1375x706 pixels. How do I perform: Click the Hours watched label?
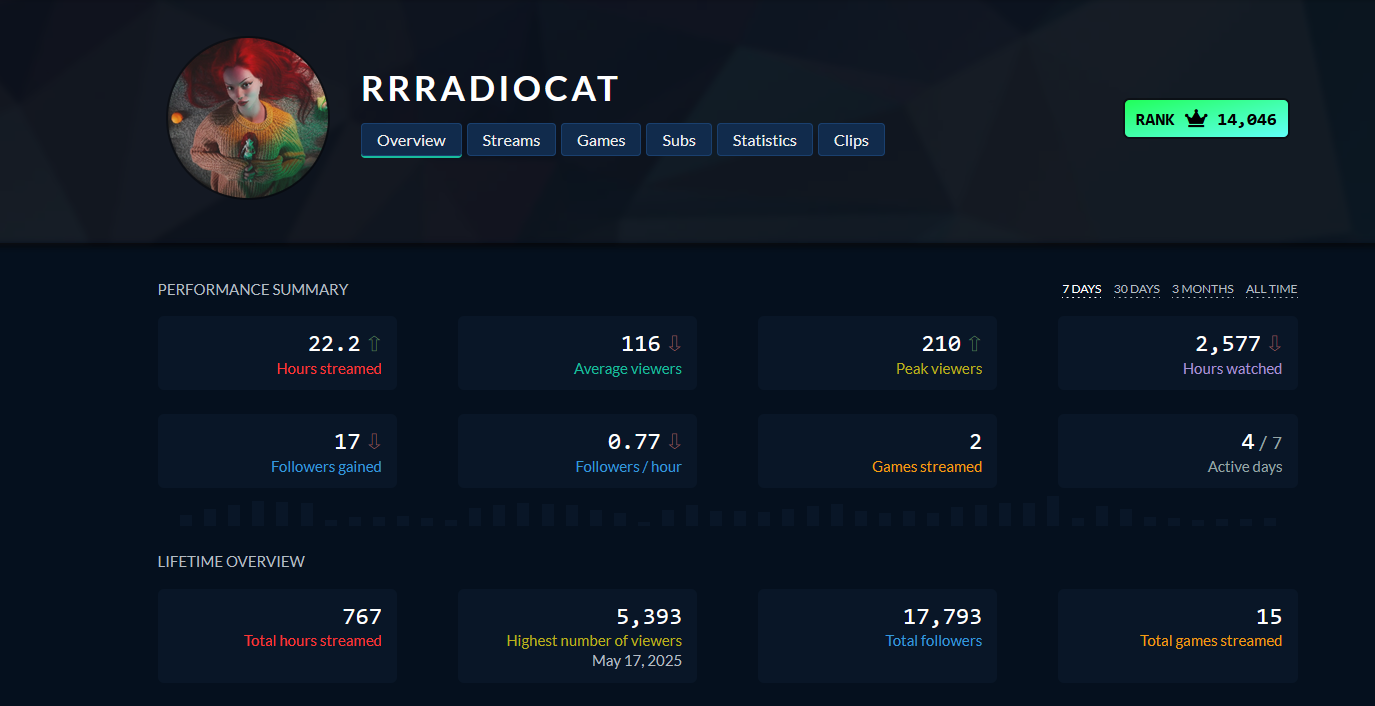click(1232, 369)
